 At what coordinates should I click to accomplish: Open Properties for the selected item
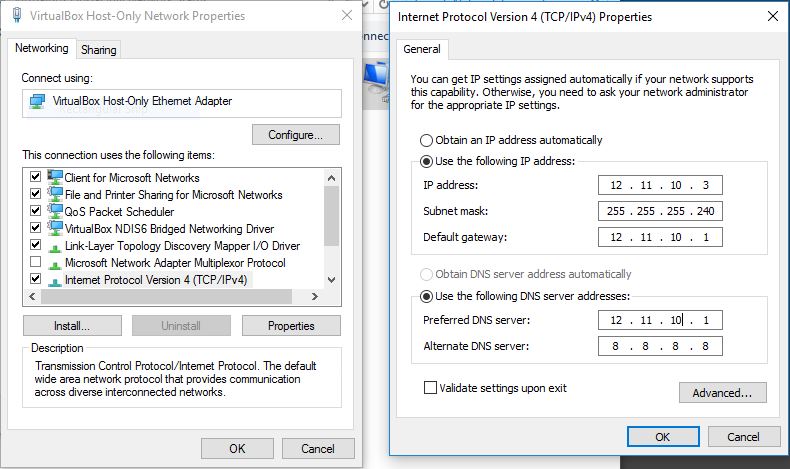pyautogui.click(x=291, y=326)
